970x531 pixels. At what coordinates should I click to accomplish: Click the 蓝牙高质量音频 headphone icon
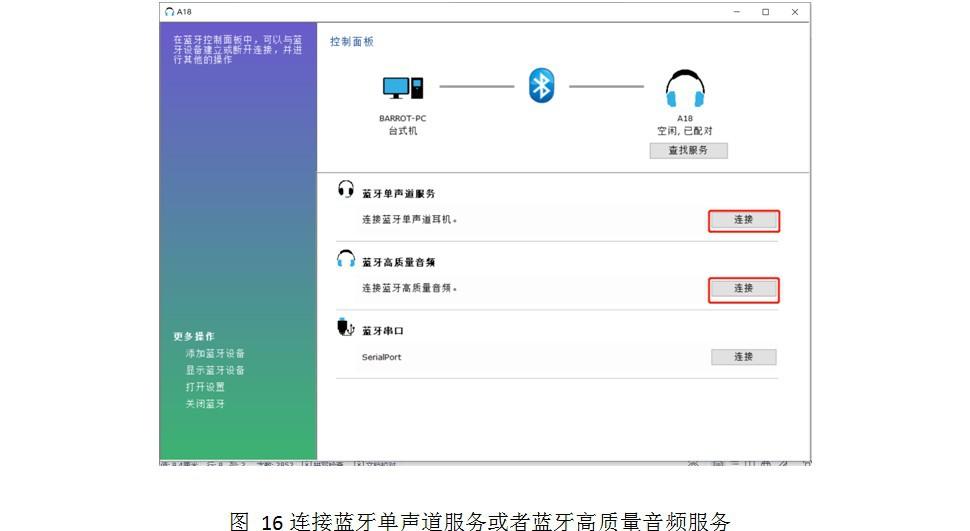point(346,259)
